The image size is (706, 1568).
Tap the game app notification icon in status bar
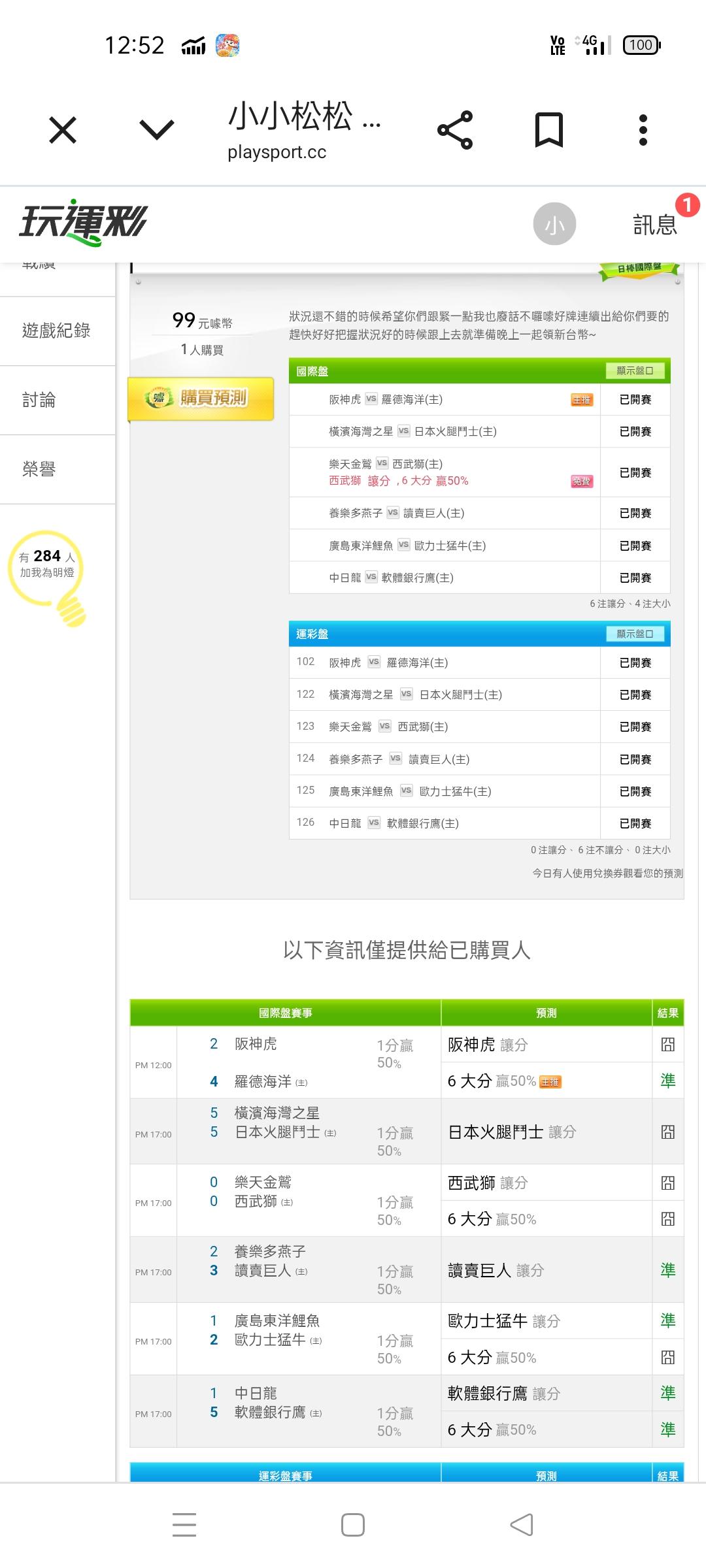point(227,45)
